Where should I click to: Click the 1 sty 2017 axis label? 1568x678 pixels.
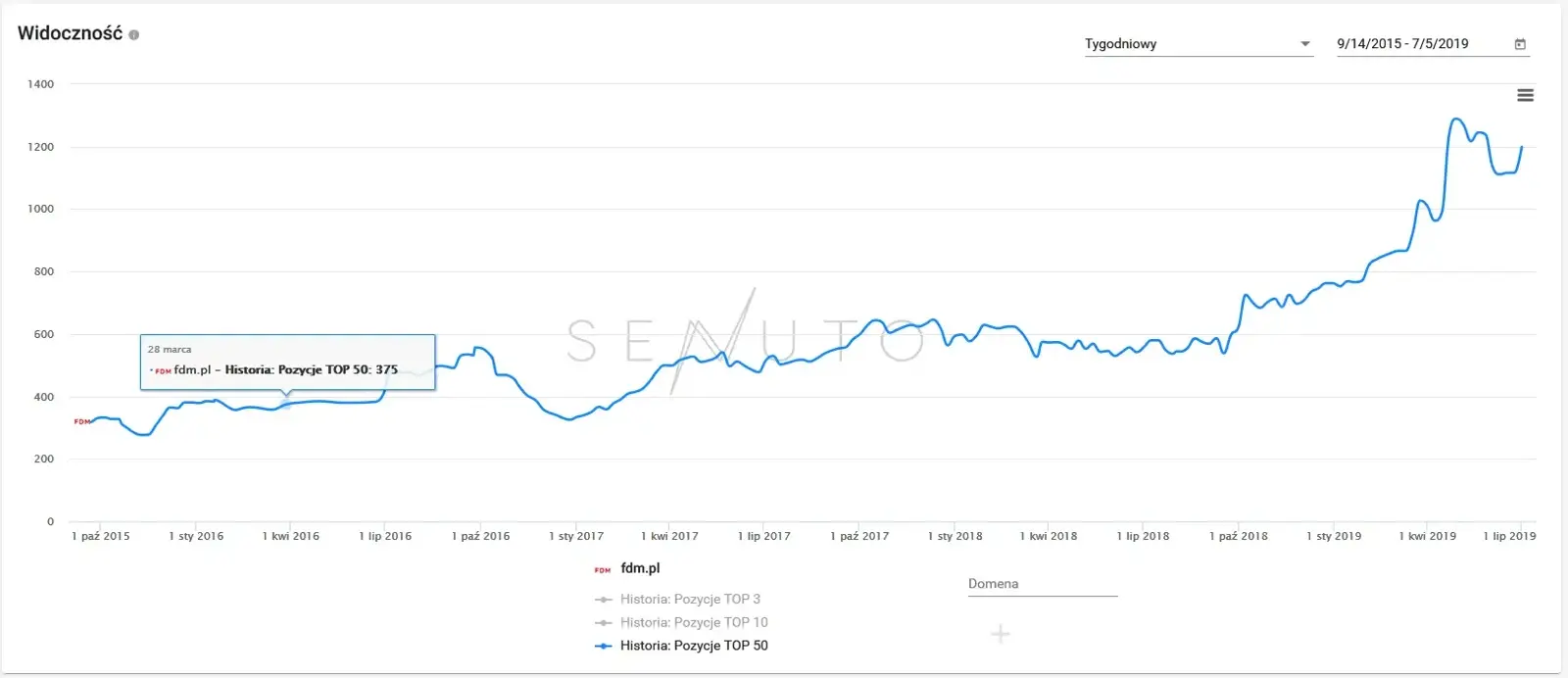[576, 536]
